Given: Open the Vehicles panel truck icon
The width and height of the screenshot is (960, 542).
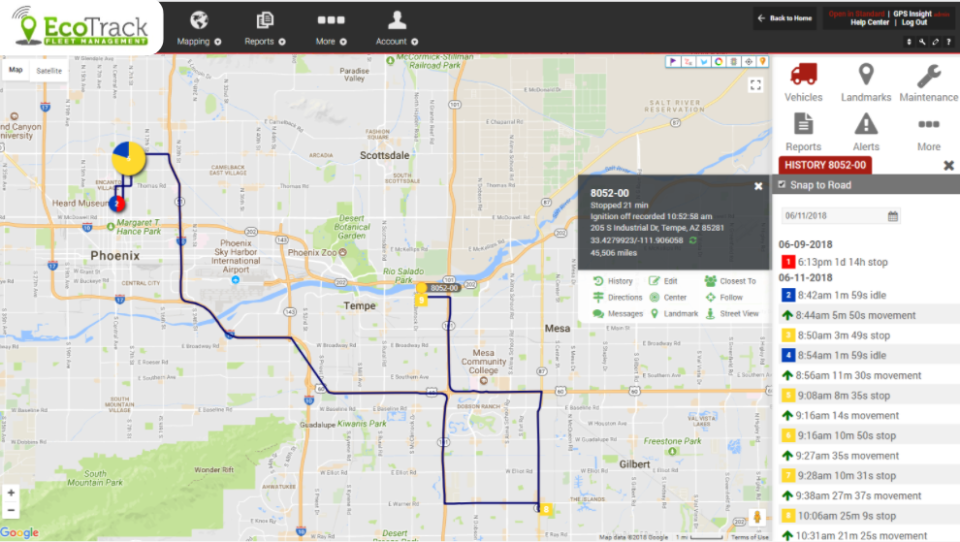Looking at the screenshot, I should point(803,75).
